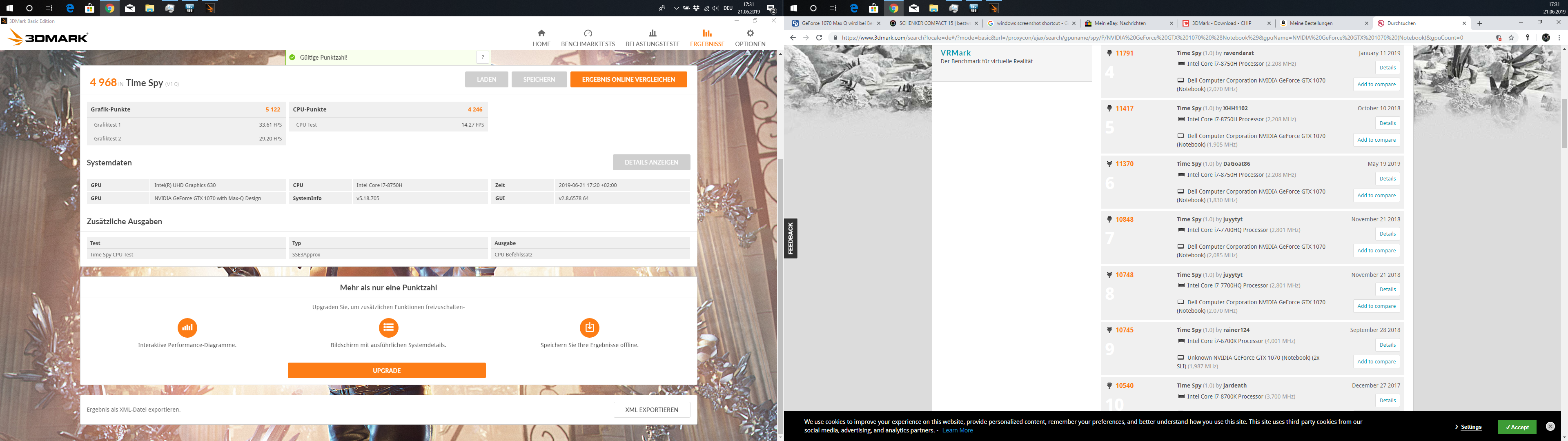
Task: Expand the Settings option in cookie banner
Action: pos(1470,427)
